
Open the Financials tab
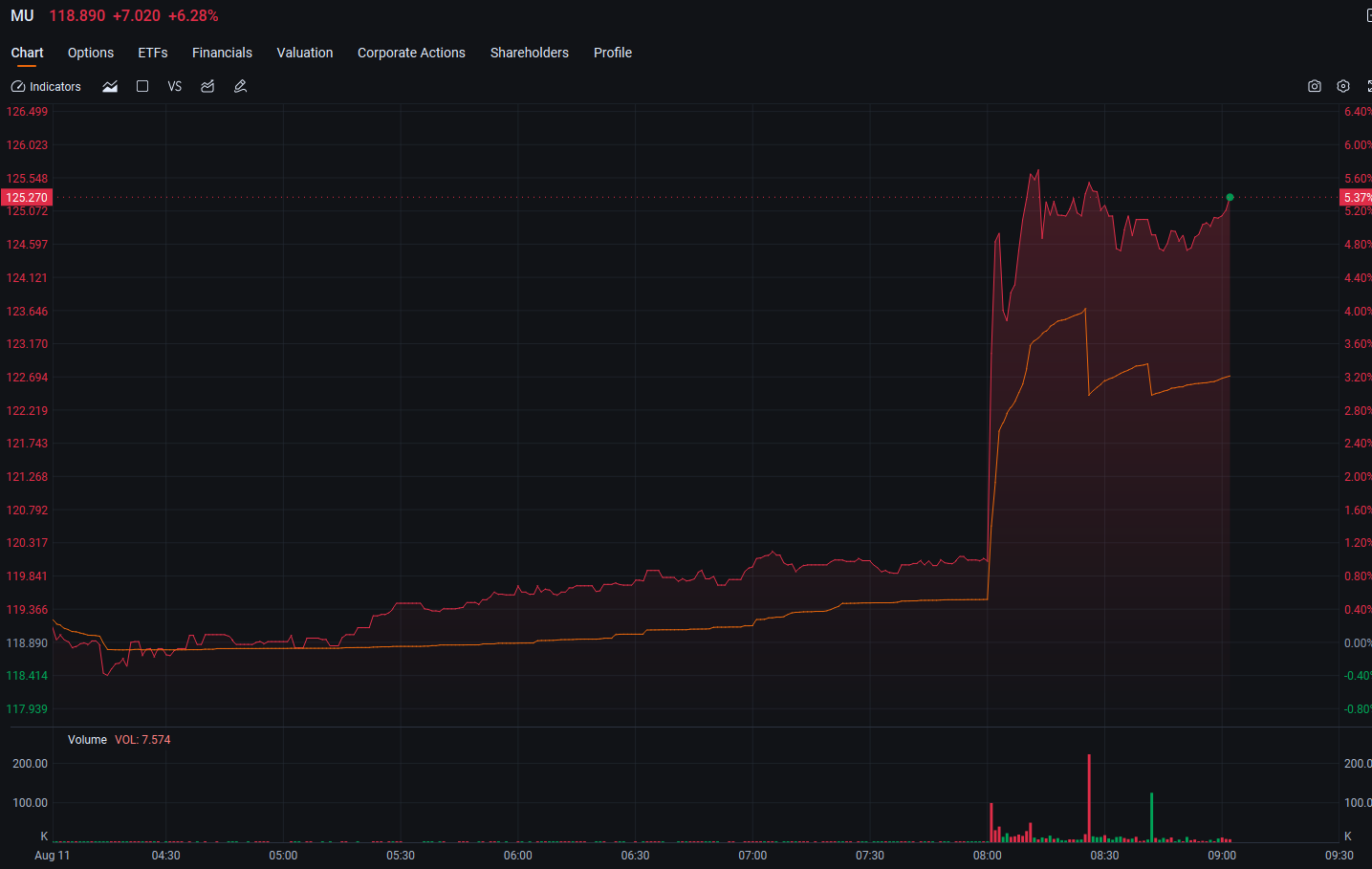(x=222, y=53)
